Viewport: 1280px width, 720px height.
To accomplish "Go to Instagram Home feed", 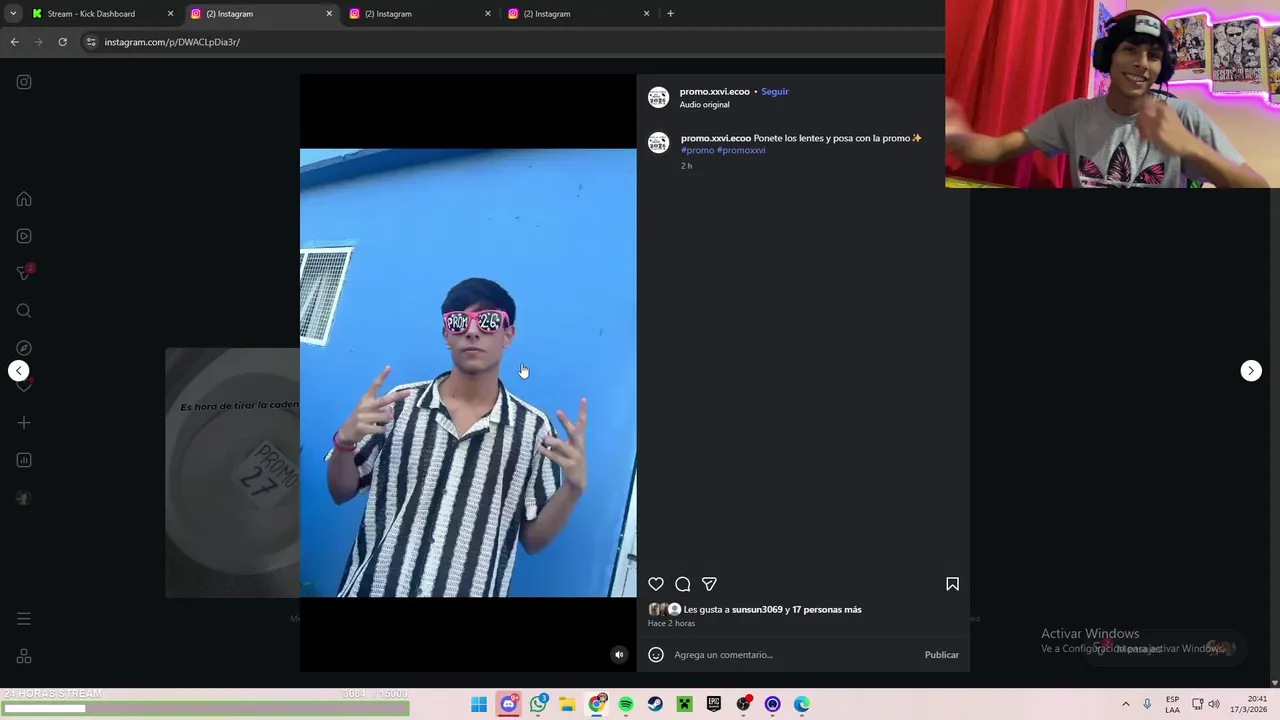I will [x=24, y=199].
